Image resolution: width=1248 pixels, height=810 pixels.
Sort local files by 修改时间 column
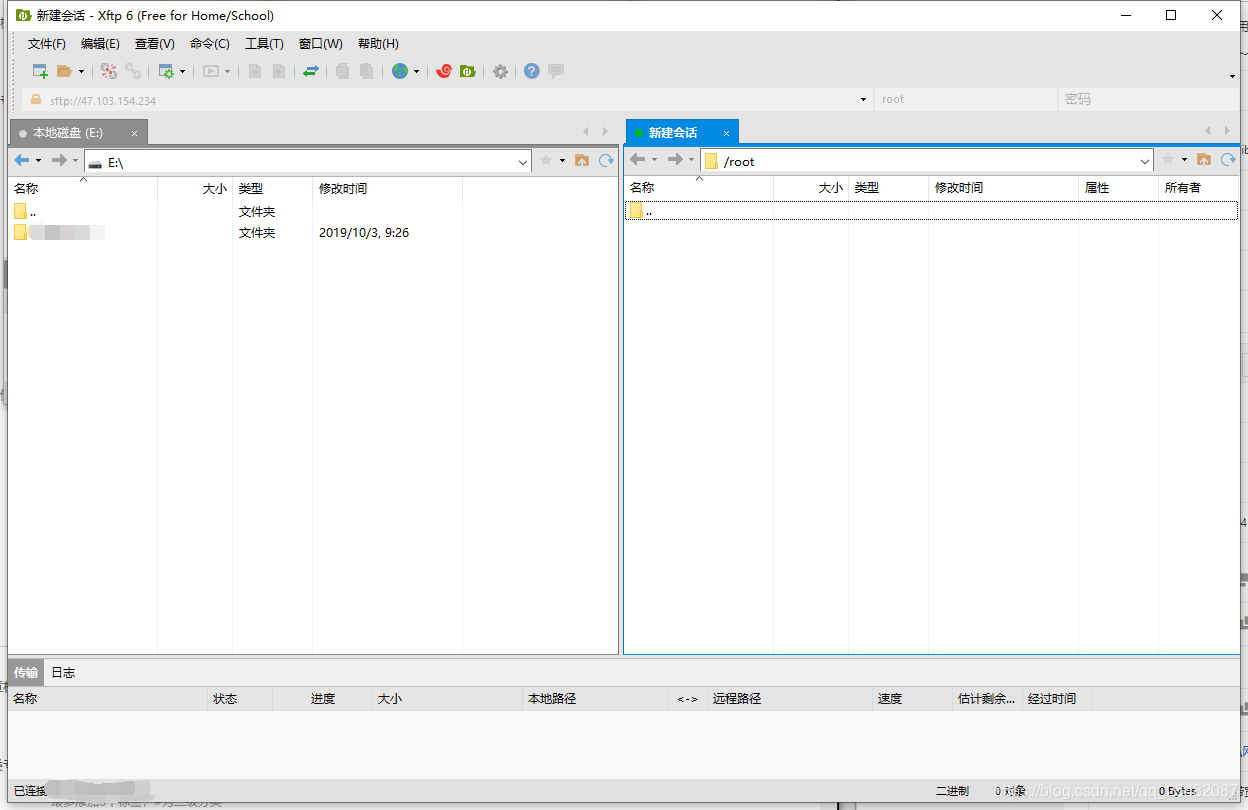[387, 188]
